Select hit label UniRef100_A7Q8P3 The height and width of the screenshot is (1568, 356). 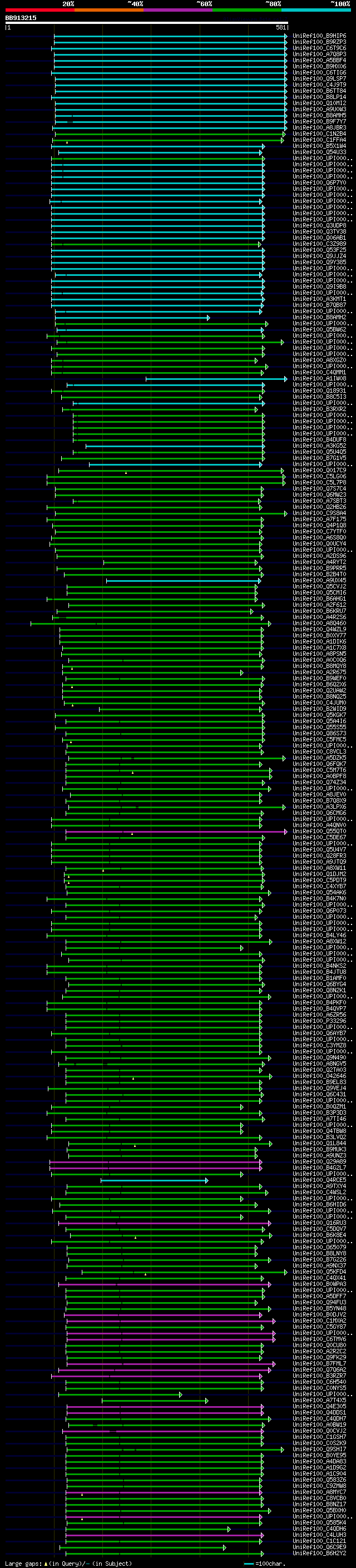[319, 54]
